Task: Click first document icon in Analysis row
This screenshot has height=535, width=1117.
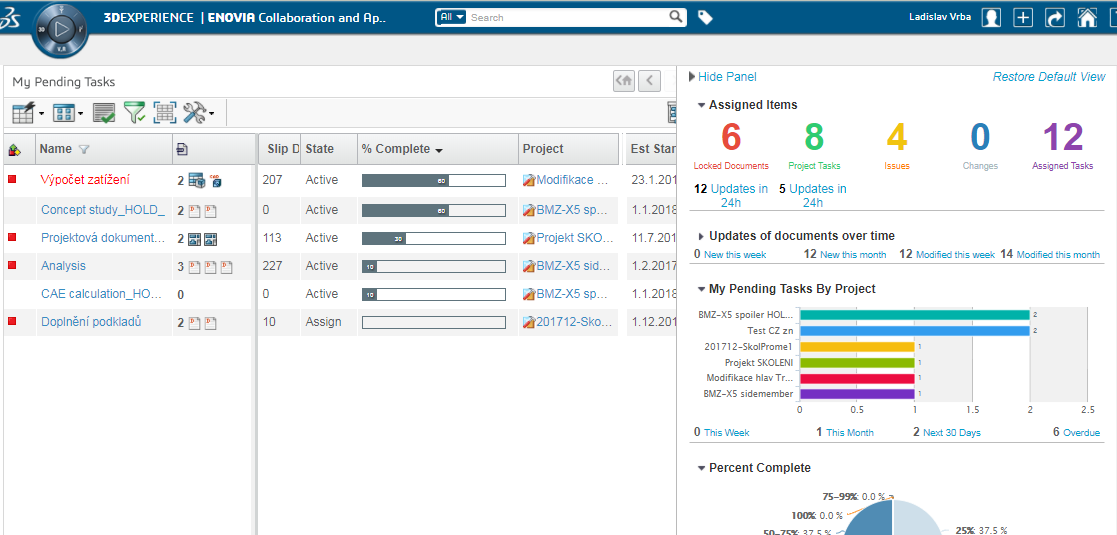Action: (x=194, y=266)
